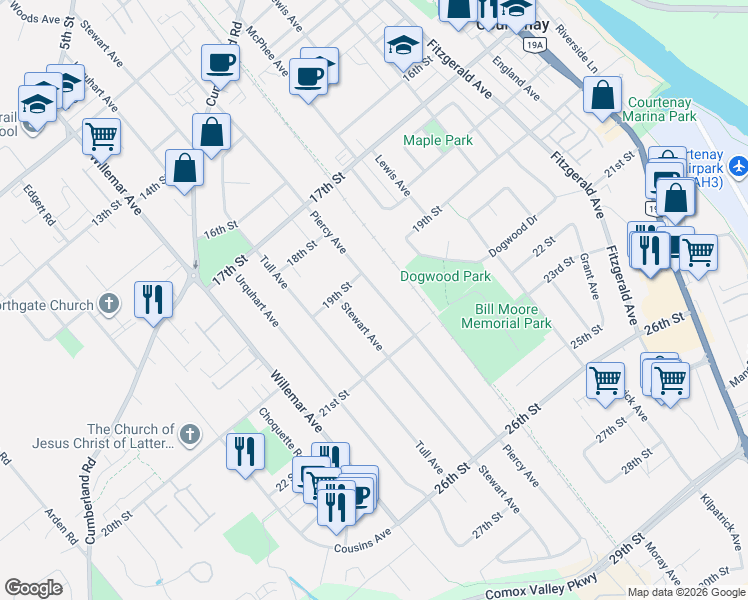Open the Map data ©2026 Google attribution
This screenshot has width=748, height=600.
pos(686,592)
